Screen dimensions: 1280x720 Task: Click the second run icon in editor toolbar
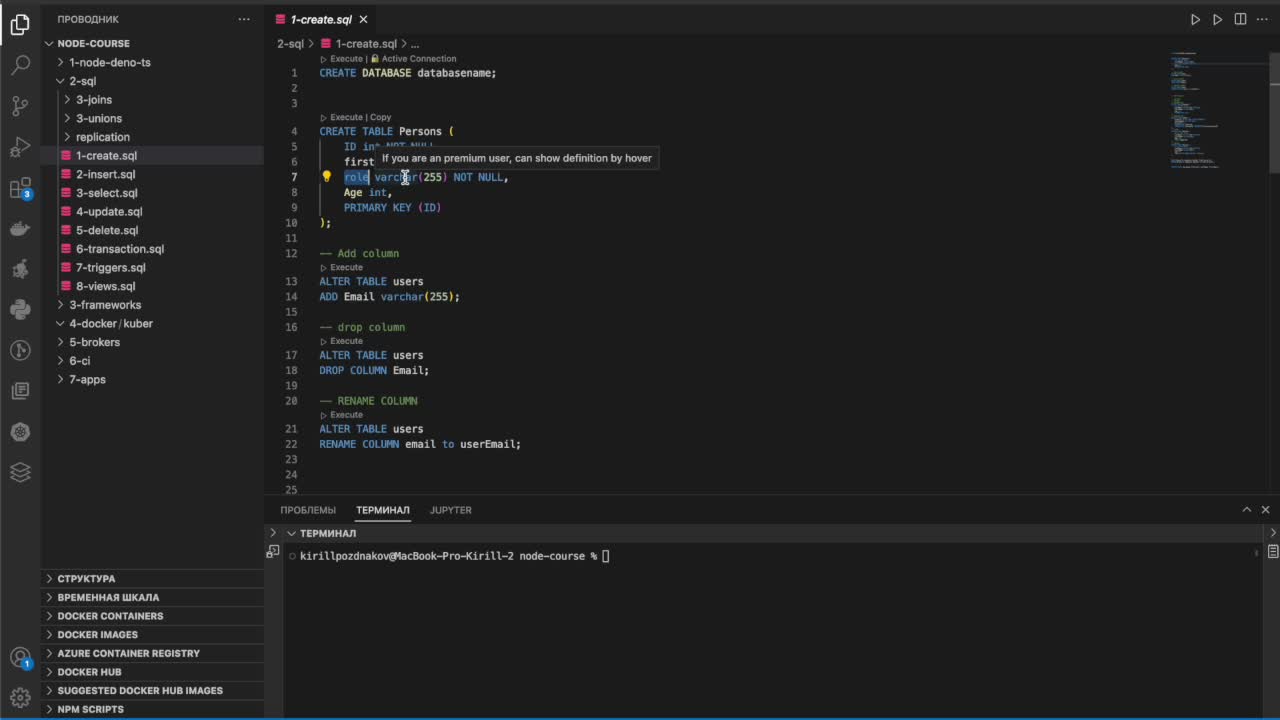click(1217, 19)
